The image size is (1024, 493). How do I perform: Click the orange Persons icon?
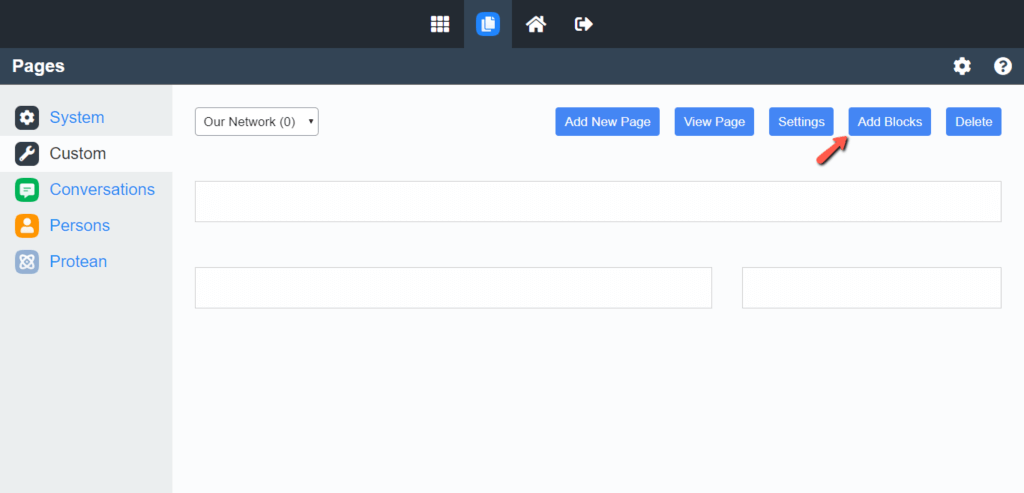tap(27, 226)
